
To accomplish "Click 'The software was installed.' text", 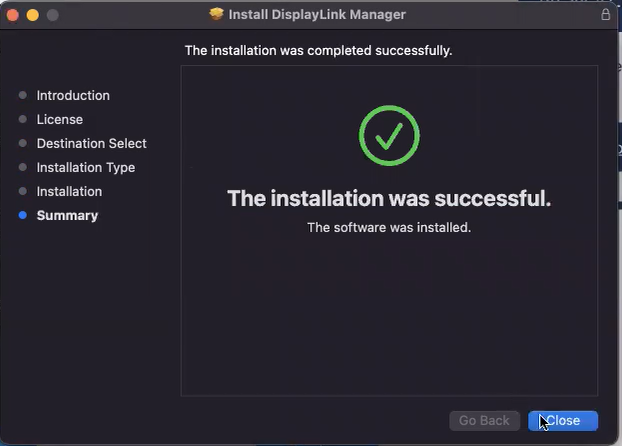I will click(x=389, y=227).
